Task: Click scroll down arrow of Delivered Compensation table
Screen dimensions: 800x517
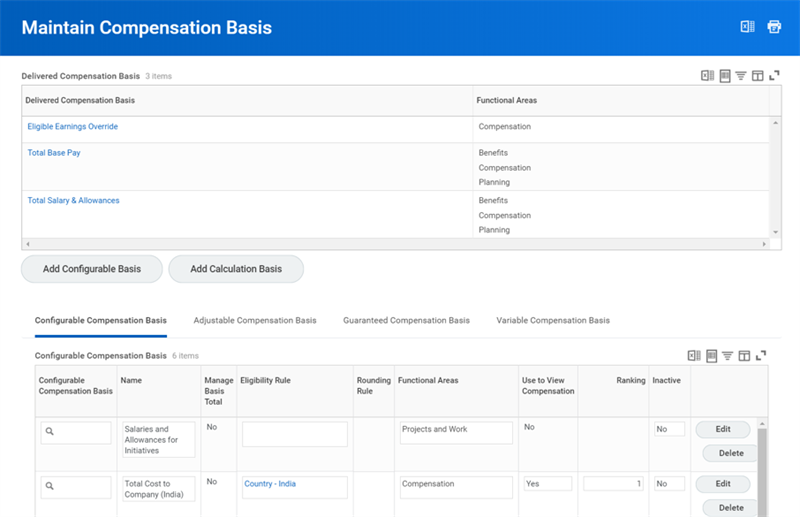Action: [x=776, y=232]
